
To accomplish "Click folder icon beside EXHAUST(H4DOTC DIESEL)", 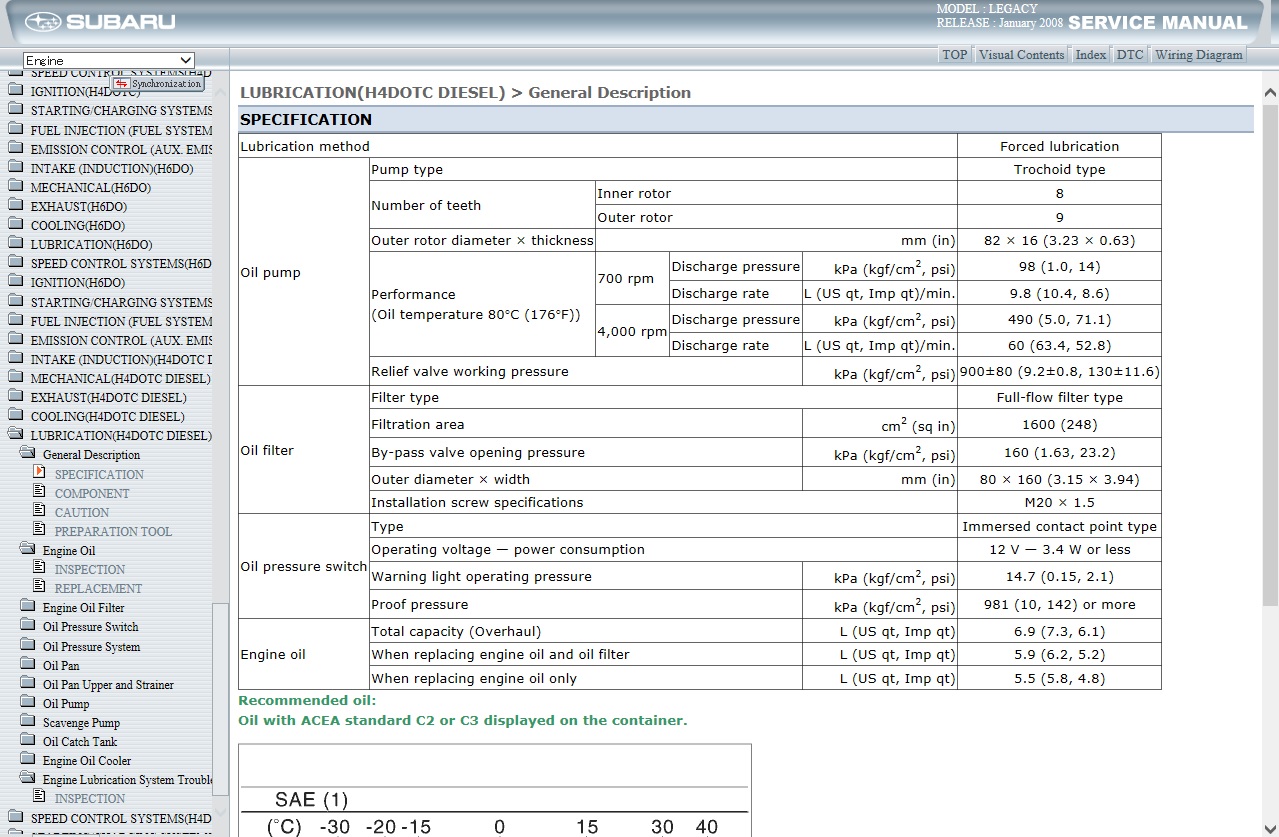I will point(15,396).
